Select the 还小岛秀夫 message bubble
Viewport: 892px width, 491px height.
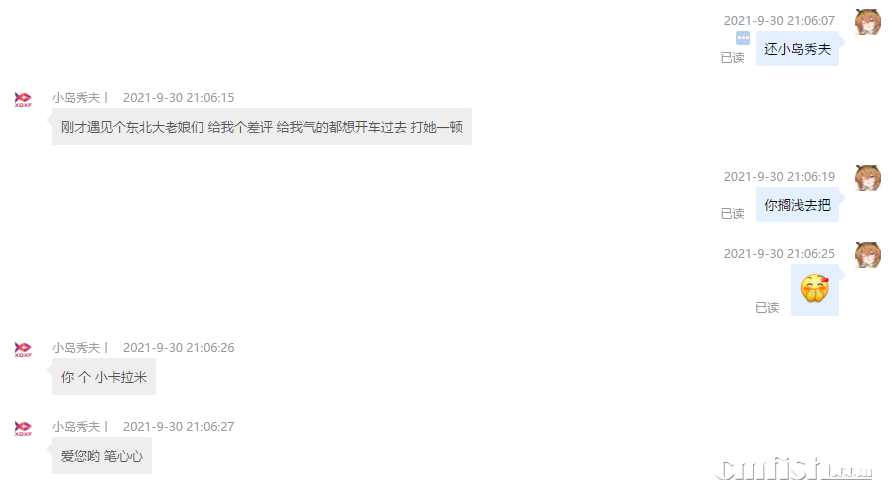[x=797, y=49]
